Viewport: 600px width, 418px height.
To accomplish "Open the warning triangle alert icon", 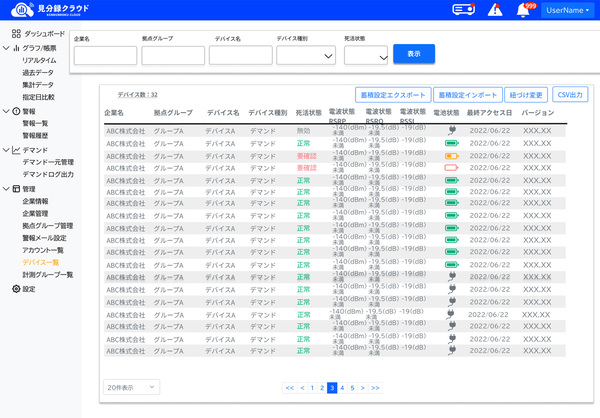I will coord(495,10).
